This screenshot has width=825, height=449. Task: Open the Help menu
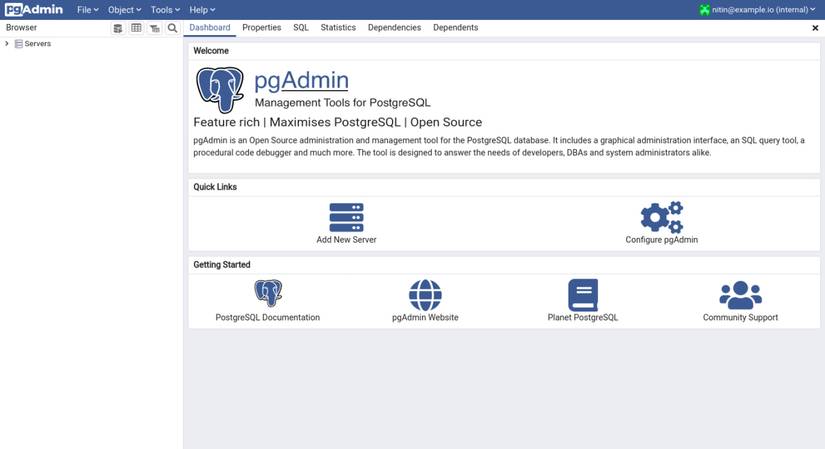(202, 9)
